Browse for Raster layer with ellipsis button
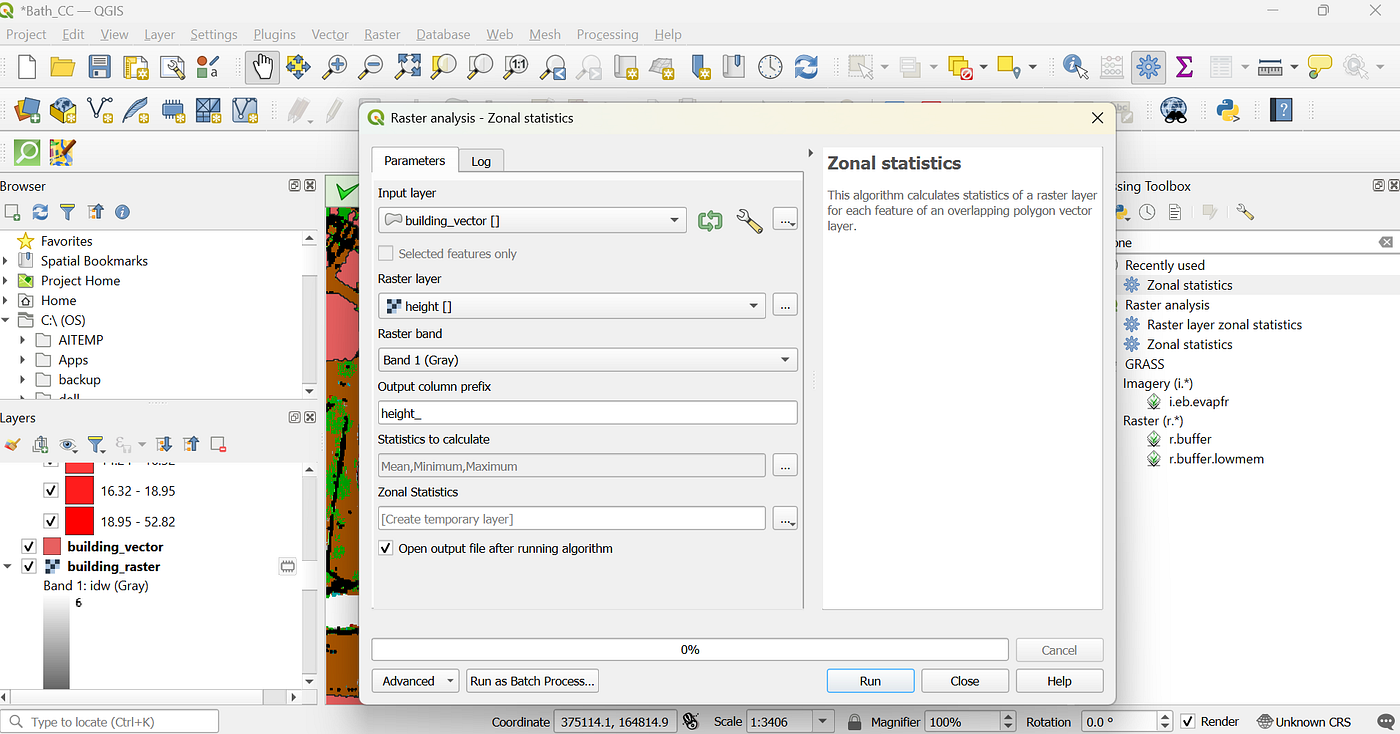Image resolution: width=1400 pixels, height=734 pixels. [x=785, y=306]
